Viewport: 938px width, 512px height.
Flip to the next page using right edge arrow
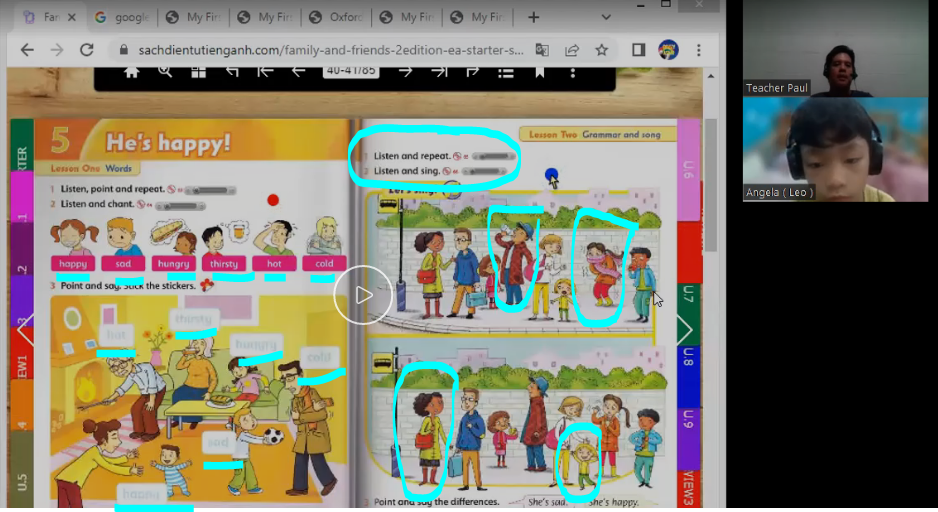[x=685, y=330]
